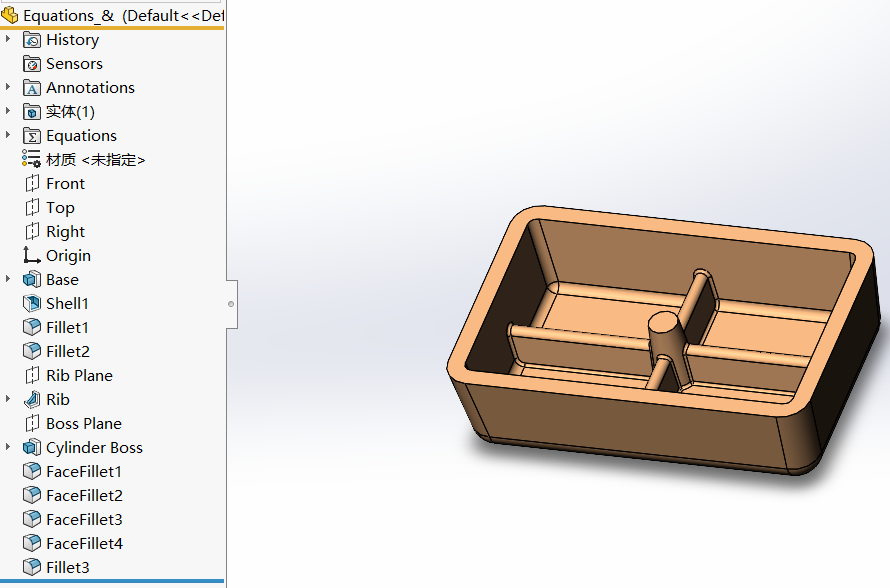This screenshot has height=588, width=890.
Task: Select the 'Cylinder Boss' label
Action: pos(94,448)
